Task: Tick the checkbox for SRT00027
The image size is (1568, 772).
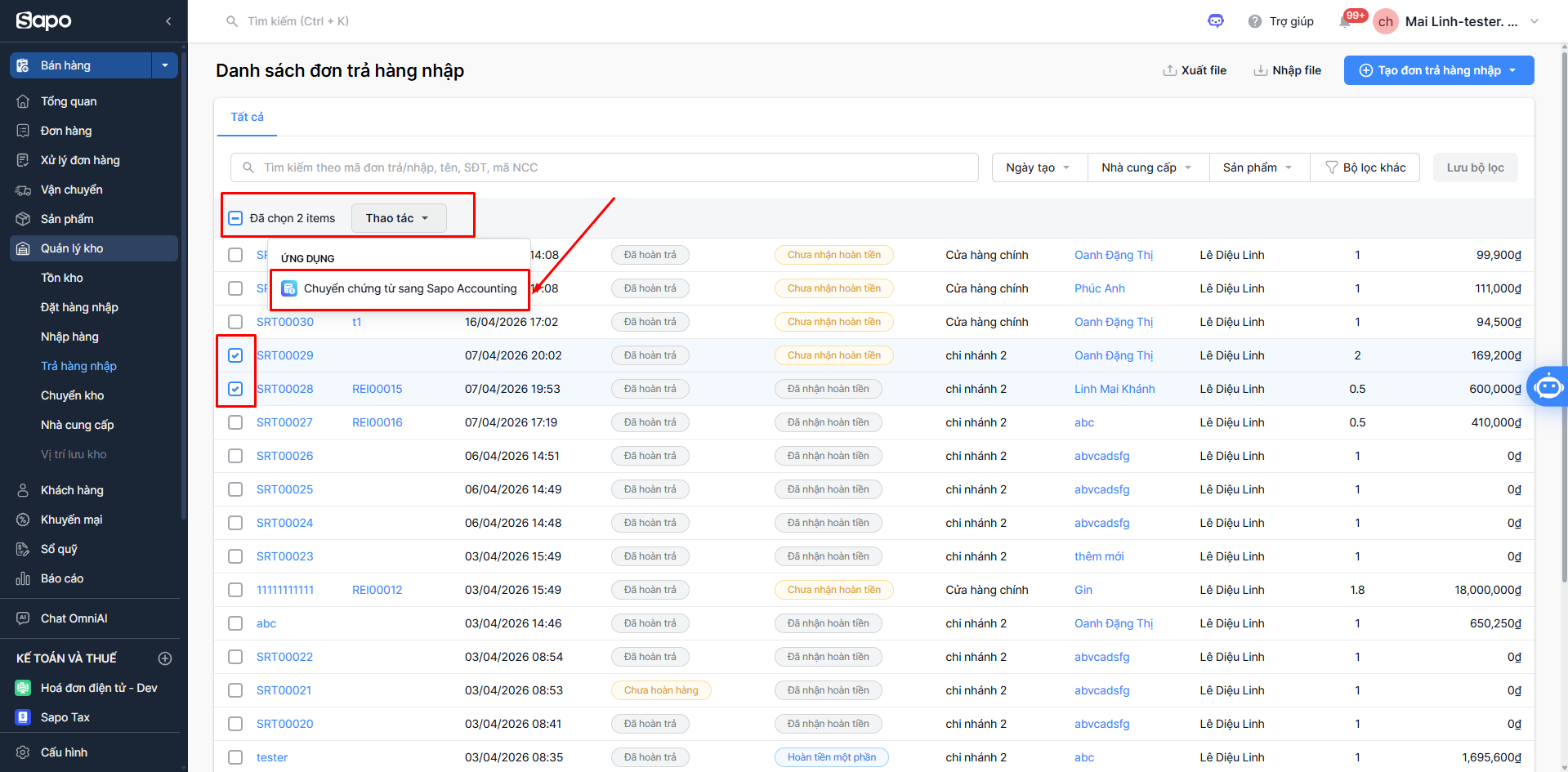Action: coord(235,422)
